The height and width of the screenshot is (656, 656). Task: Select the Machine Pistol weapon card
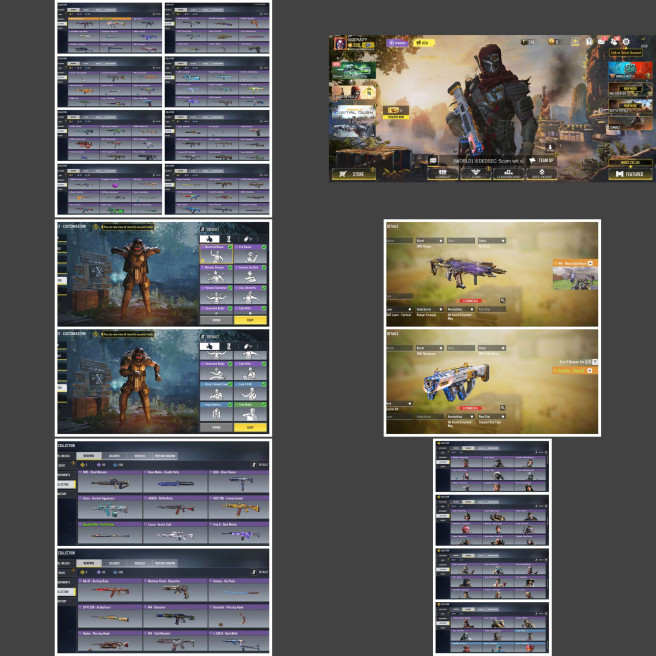(175, 590)
